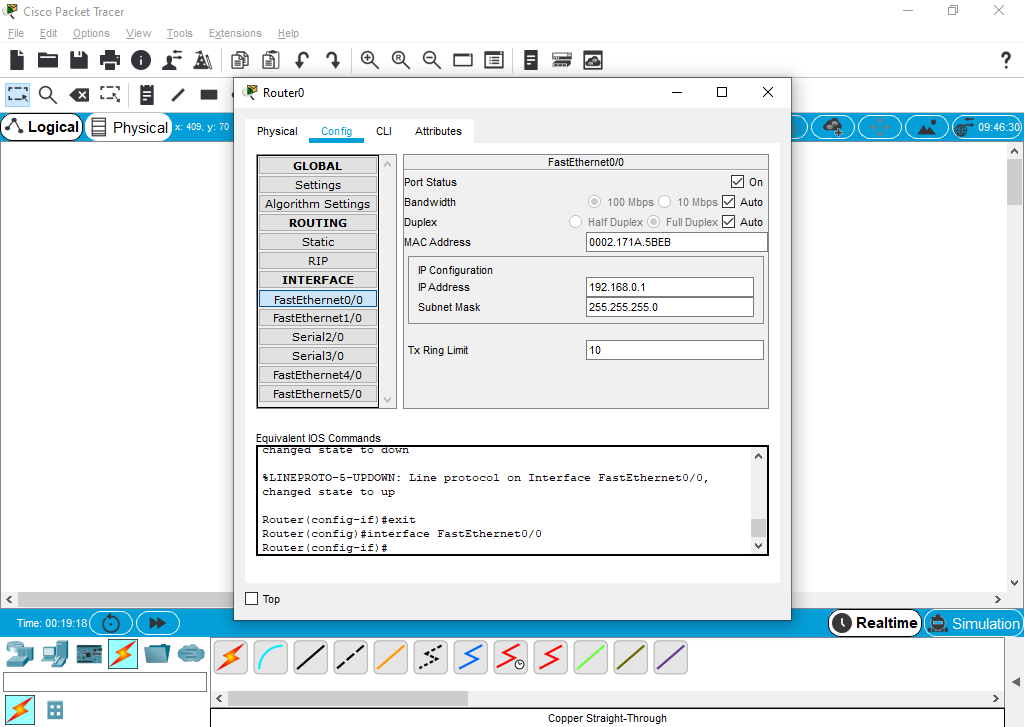Pick the Delete tool
The height and width of the screenshot is (727, 1024).
click(x=79, y=95)
